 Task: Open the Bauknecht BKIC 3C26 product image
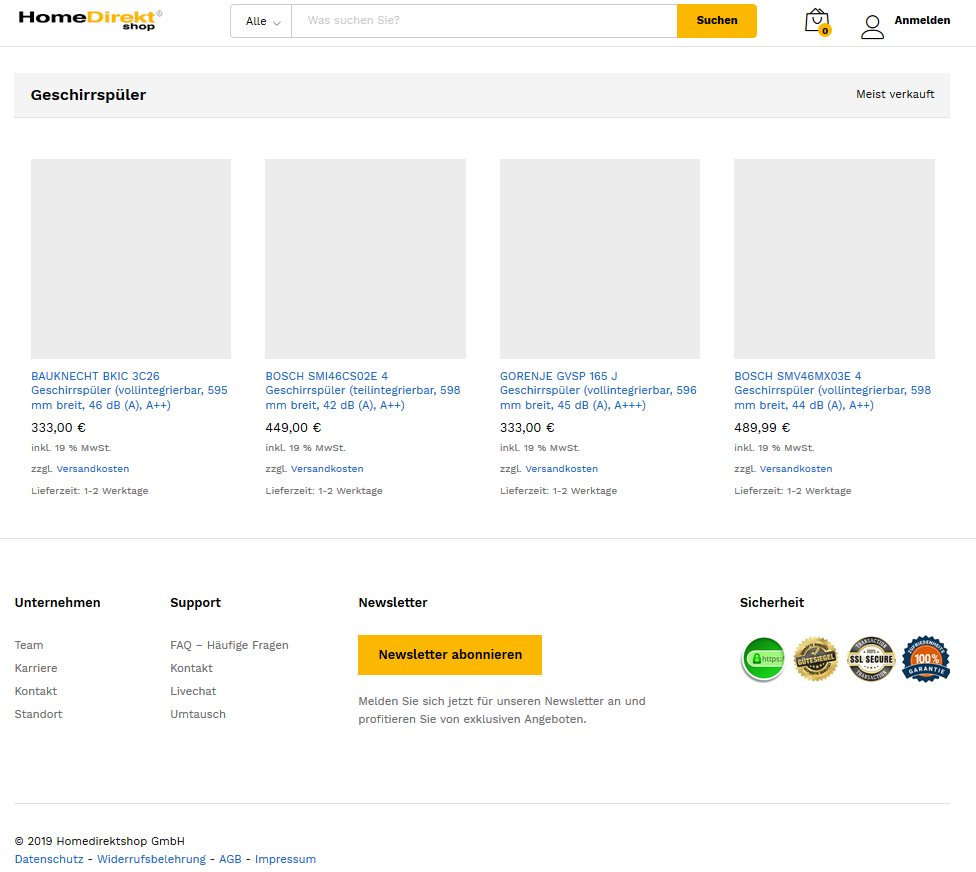coord(131,259)
